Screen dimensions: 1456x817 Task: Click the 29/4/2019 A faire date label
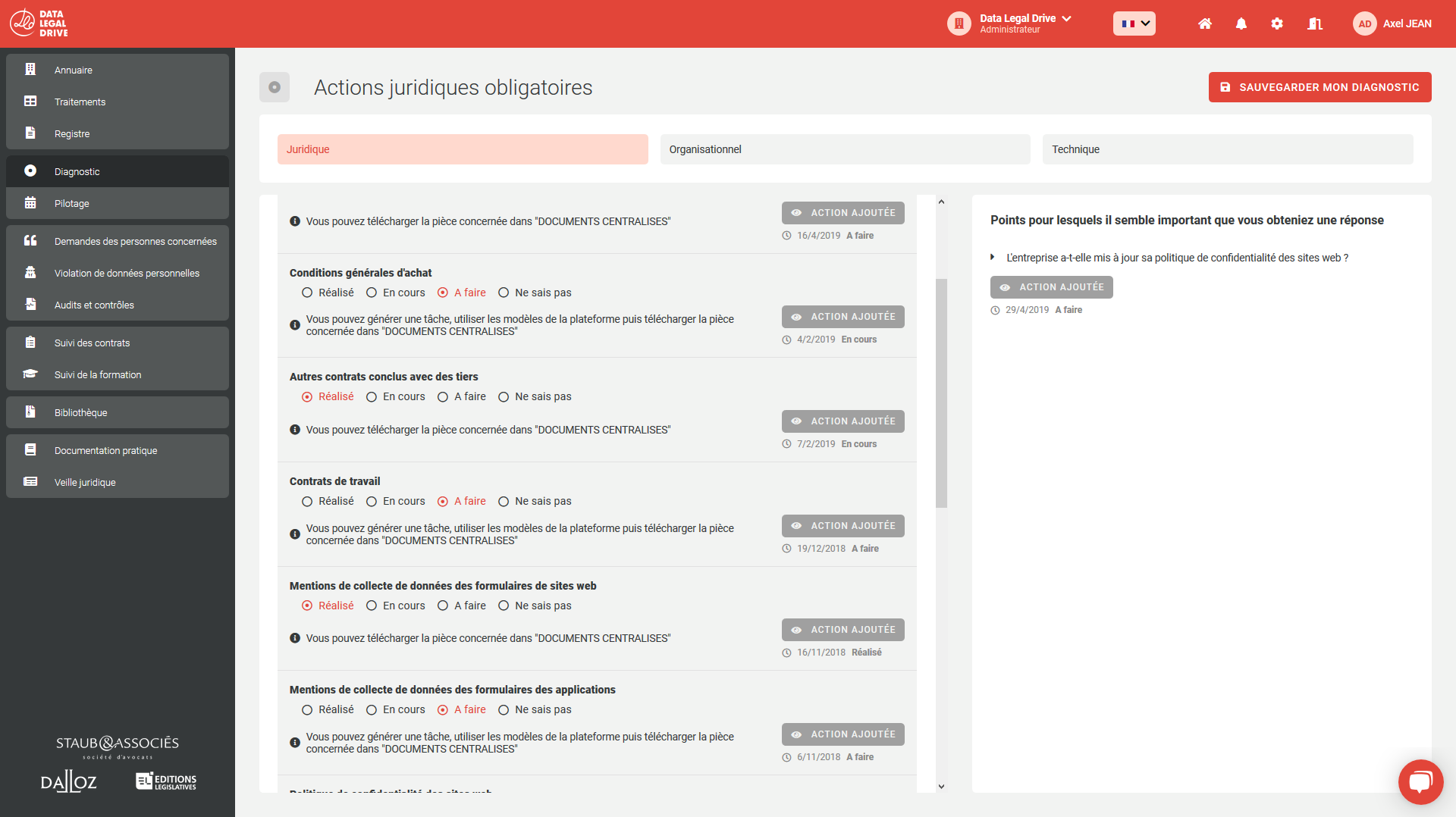[1037, 310]
